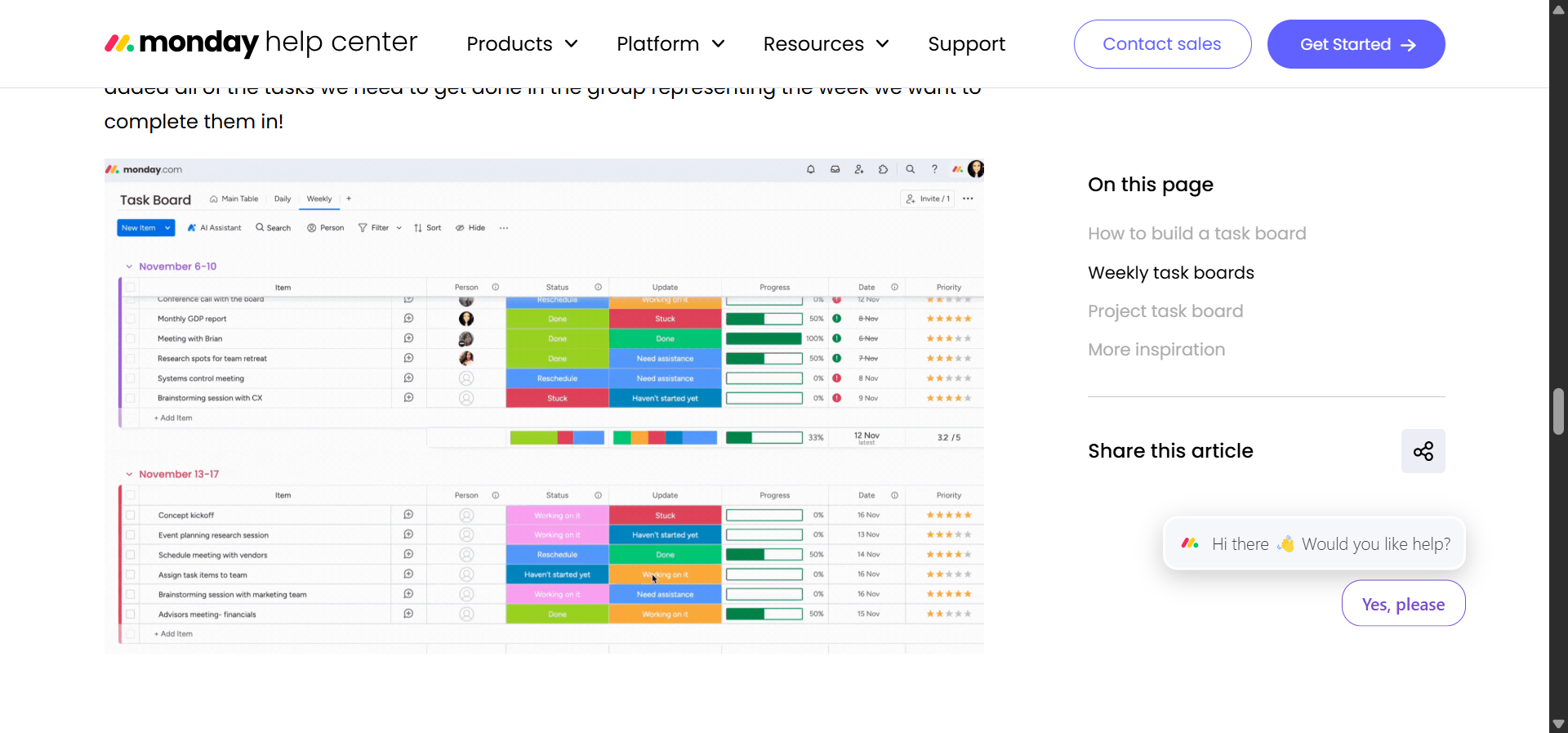Select all items in November 13-17 header checkbox
The image size is (1568, 733).
131,495
